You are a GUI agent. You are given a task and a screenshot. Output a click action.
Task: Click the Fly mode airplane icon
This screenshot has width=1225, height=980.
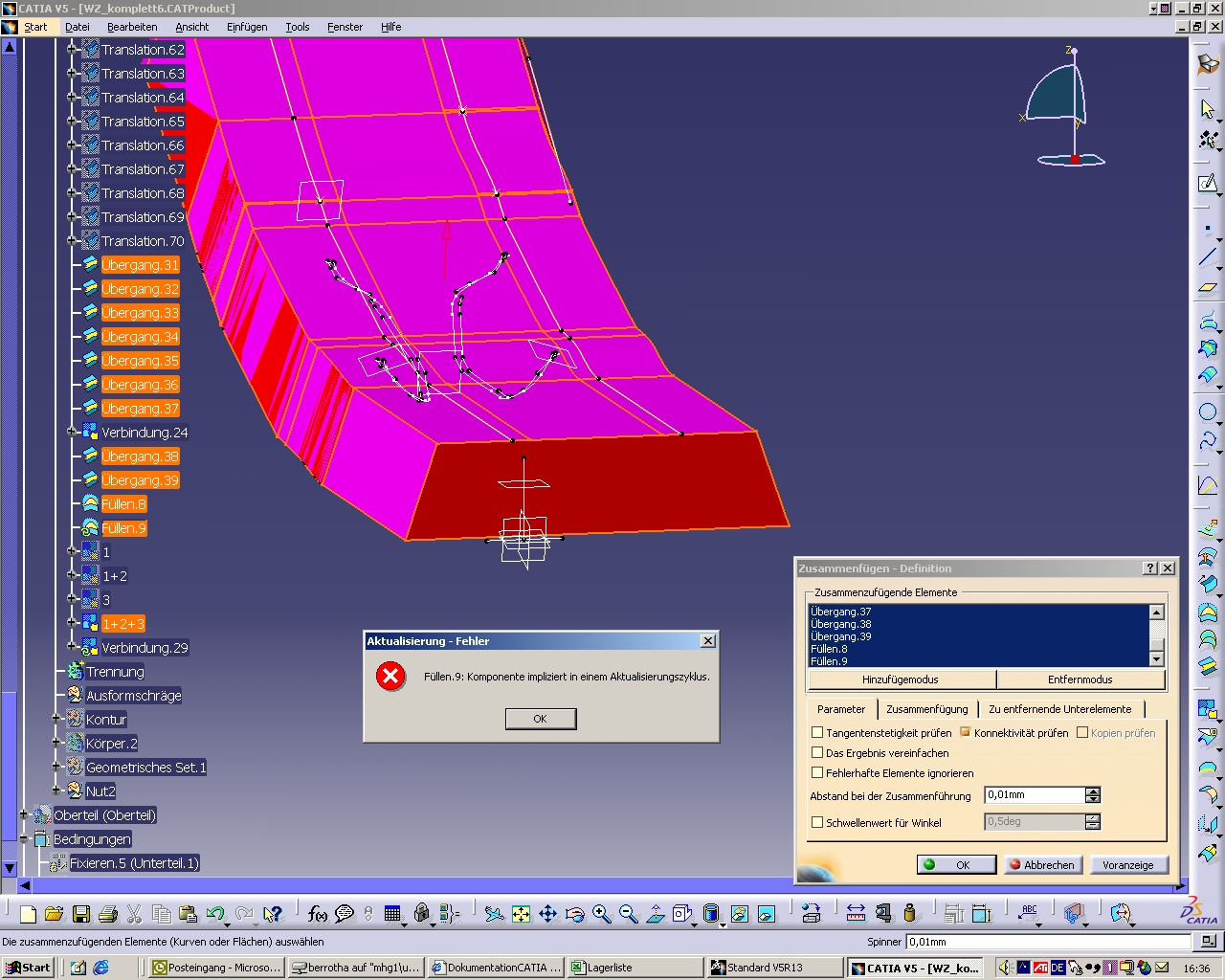pos(494,914)
